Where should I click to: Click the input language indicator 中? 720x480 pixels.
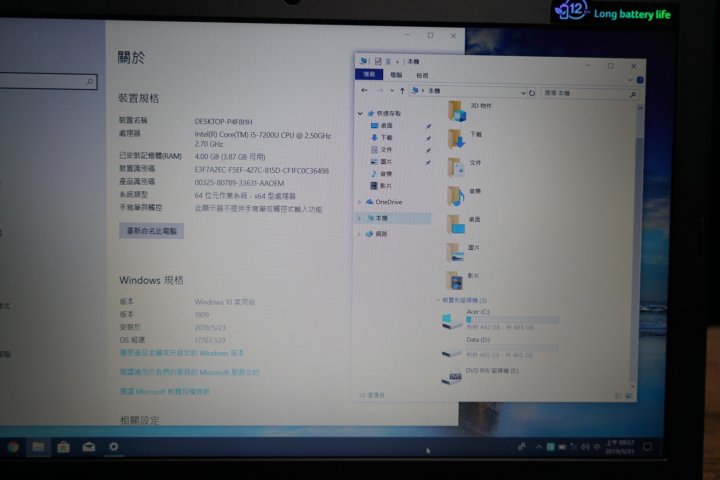click(596, 446)
